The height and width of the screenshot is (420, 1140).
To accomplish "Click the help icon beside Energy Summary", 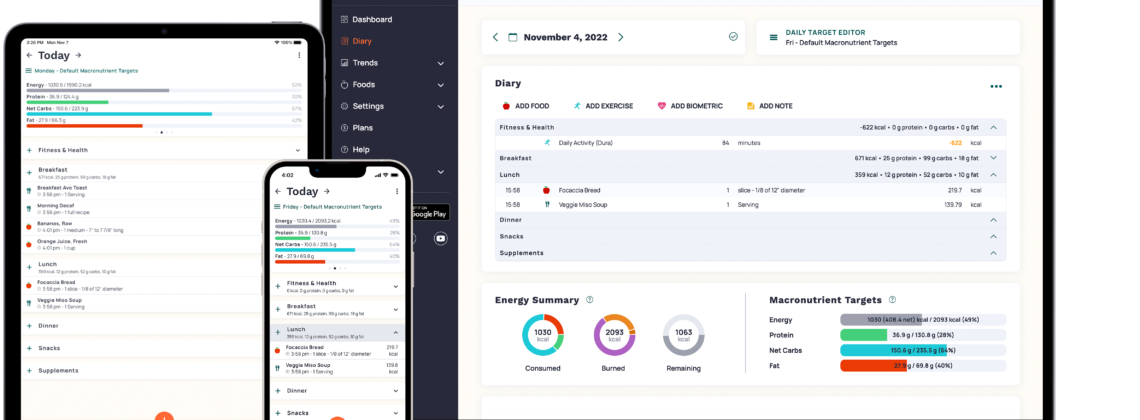I will 590,299.
